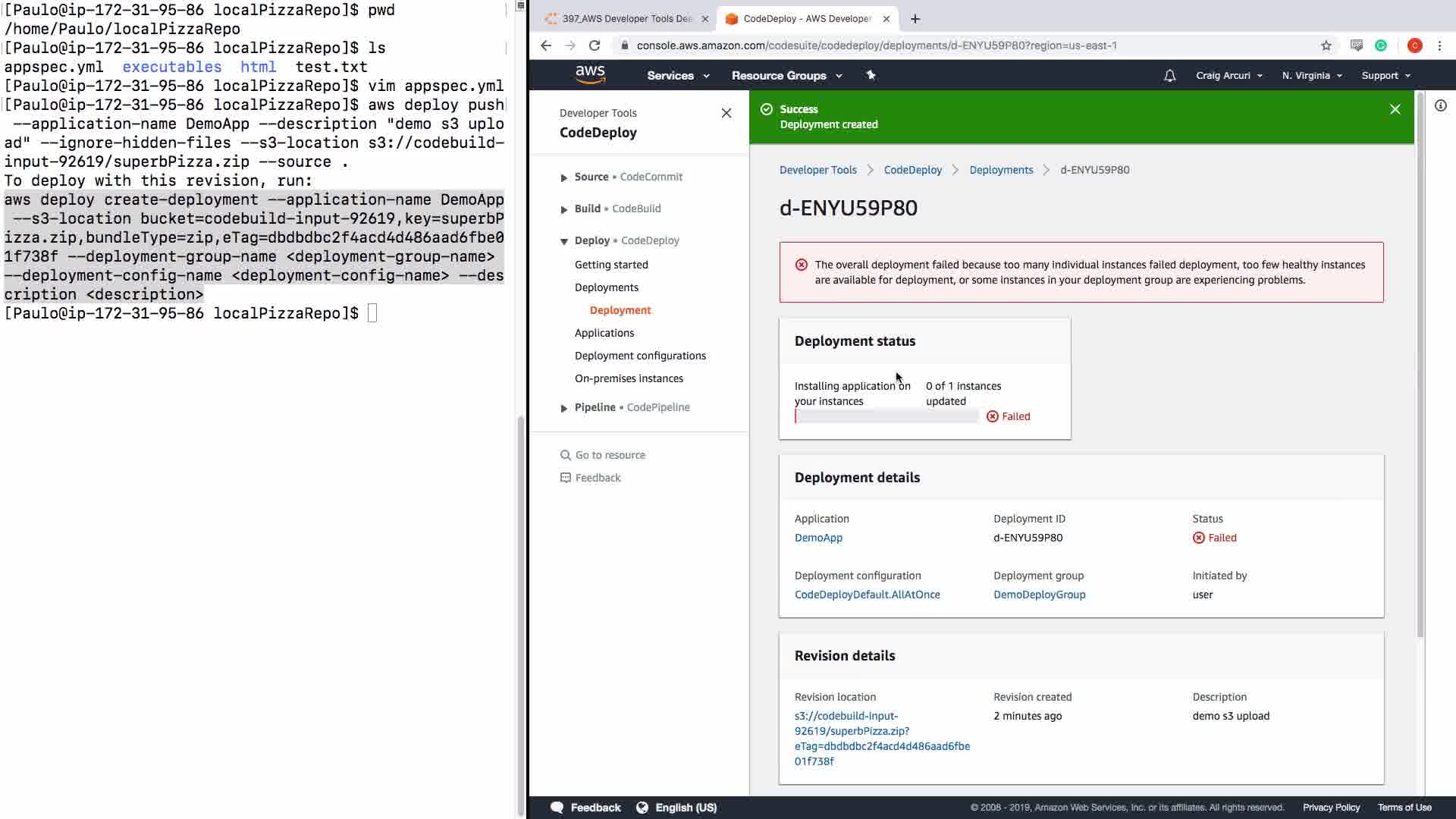
Task: Close the Developer Tools side panel
Action: (x=726, y=113)
